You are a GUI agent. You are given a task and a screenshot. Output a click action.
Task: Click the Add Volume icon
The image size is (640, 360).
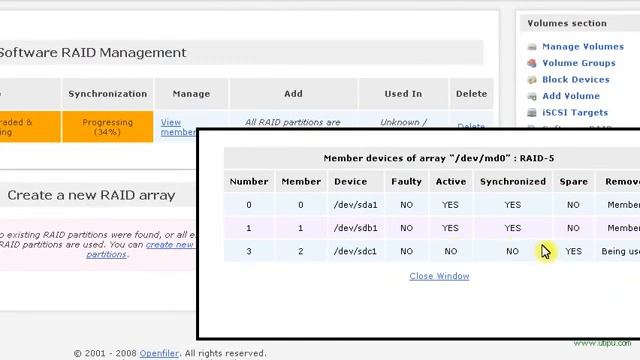pyautogui.click(x=532, y=96)
